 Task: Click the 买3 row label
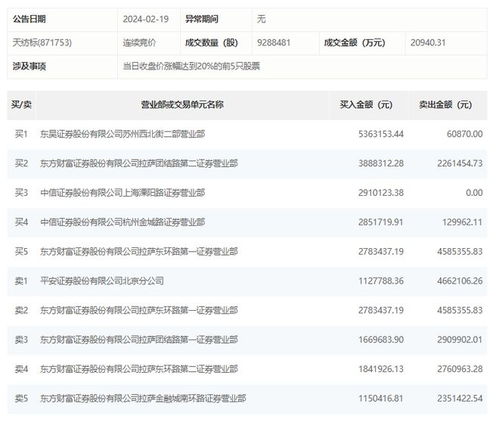(21, 193)
